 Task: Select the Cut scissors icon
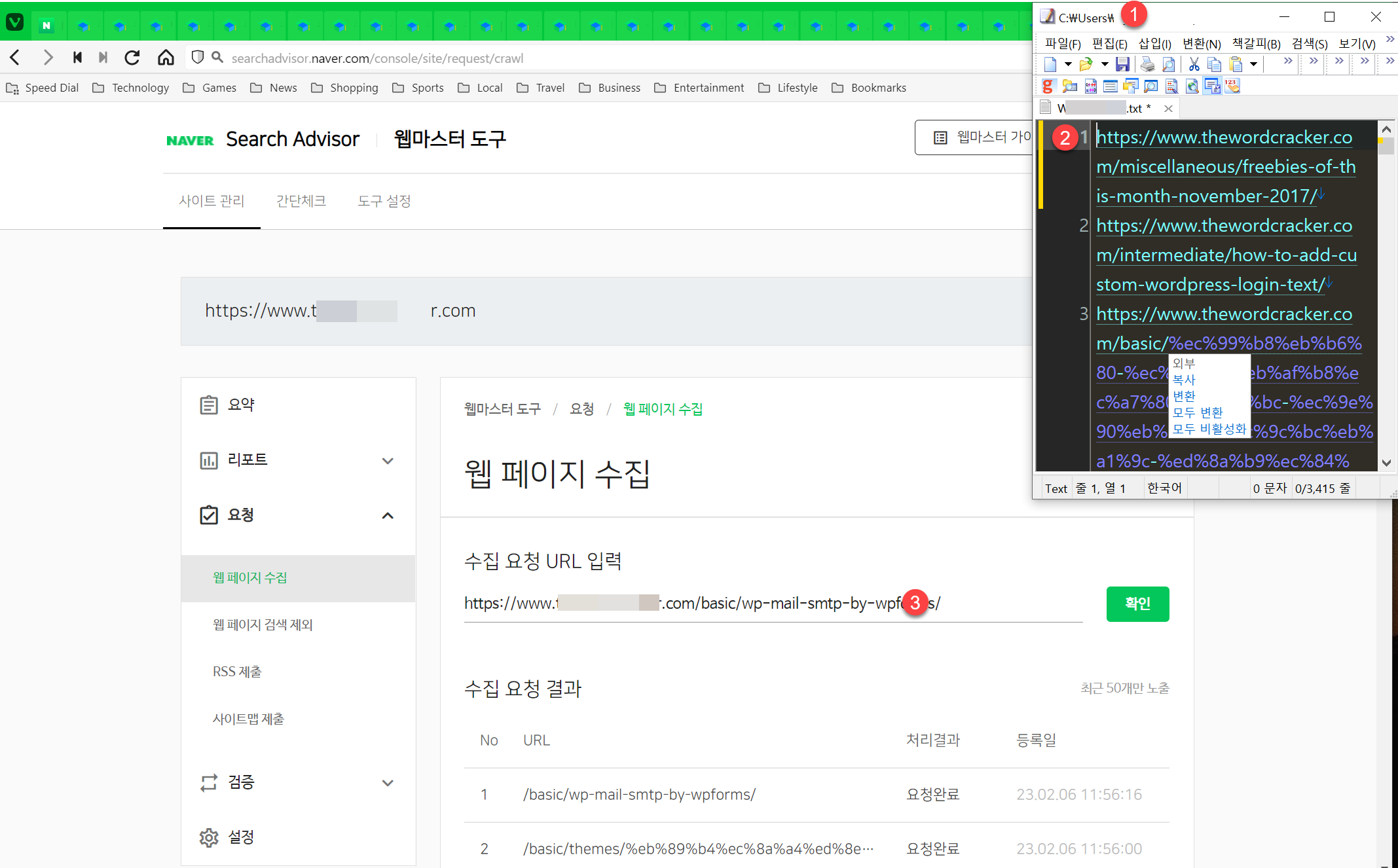click(x=1194, y=65)
